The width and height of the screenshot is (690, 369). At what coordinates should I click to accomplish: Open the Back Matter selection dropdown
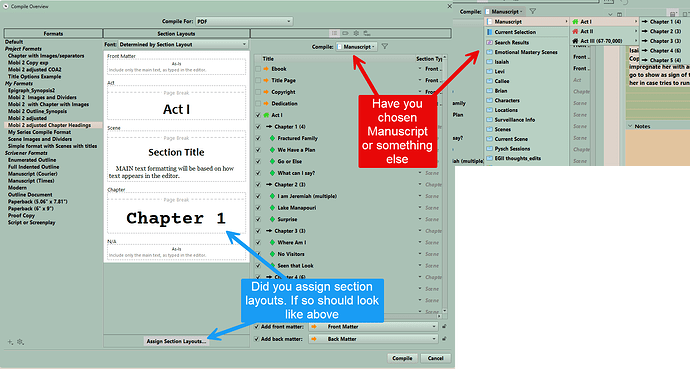point(373,339)
